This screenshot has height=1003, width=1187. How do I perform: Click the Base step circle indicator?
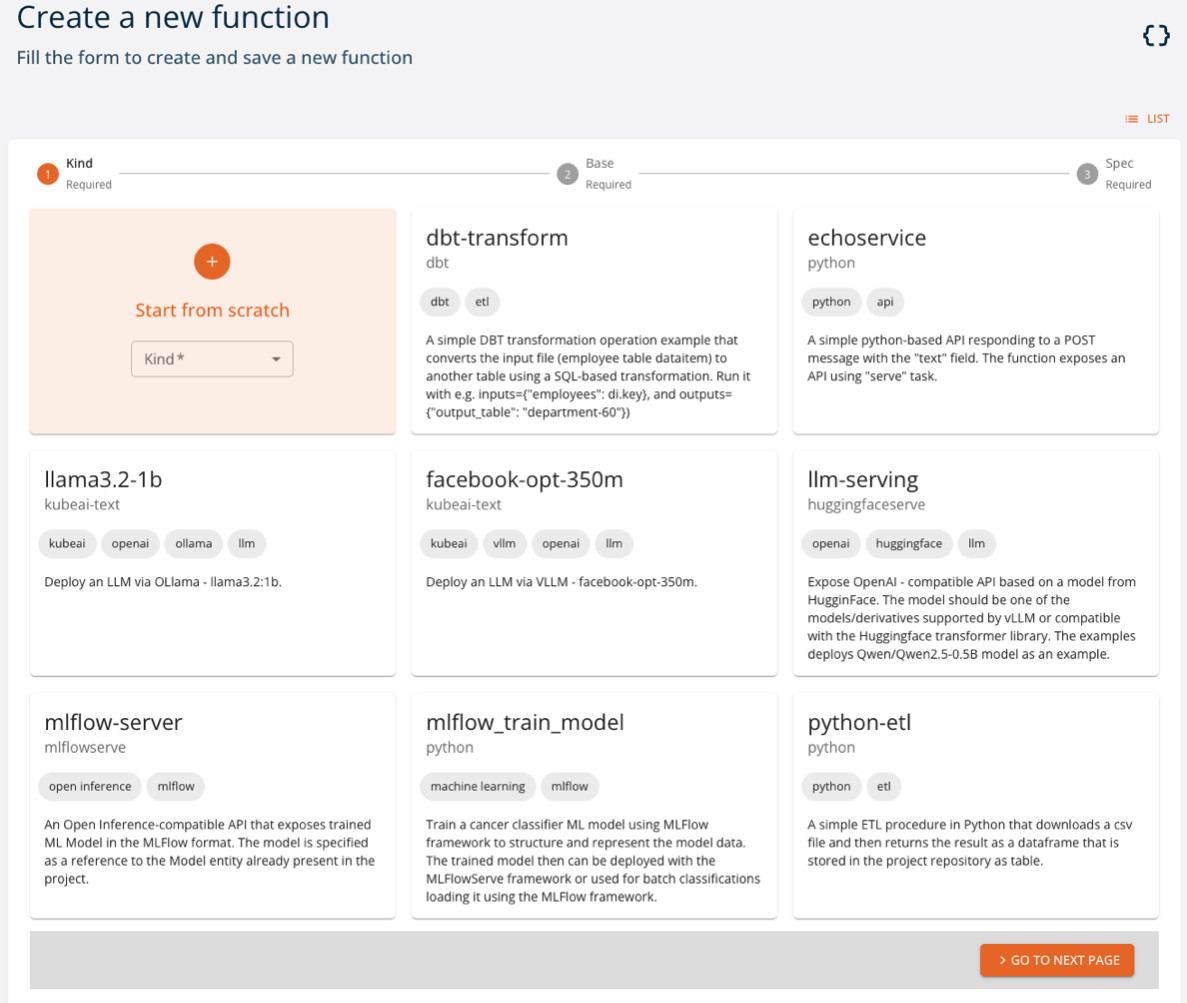pos(567,173)
